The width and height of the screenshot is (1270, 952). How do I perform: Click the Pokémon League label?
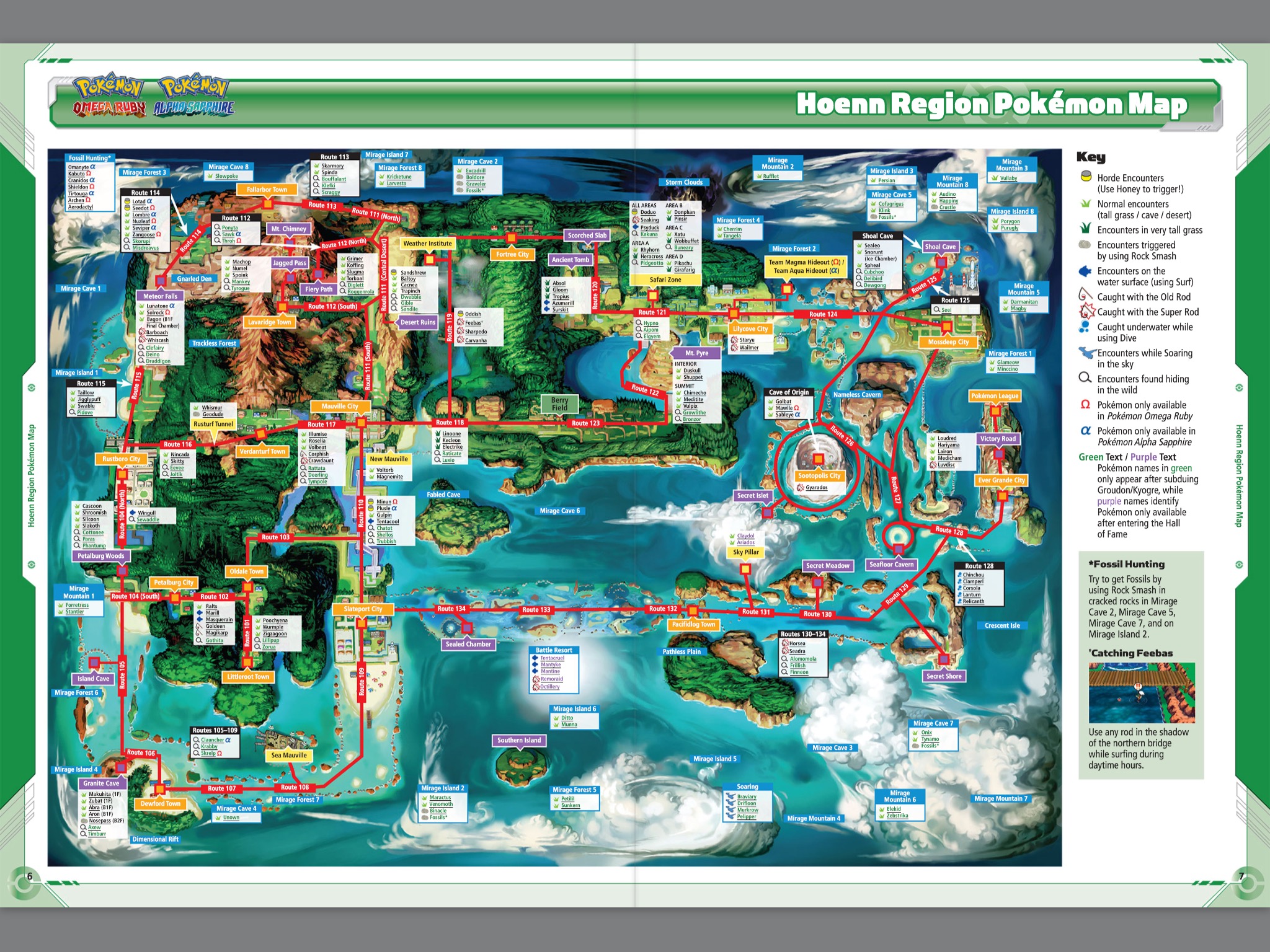tap(995, 396)
